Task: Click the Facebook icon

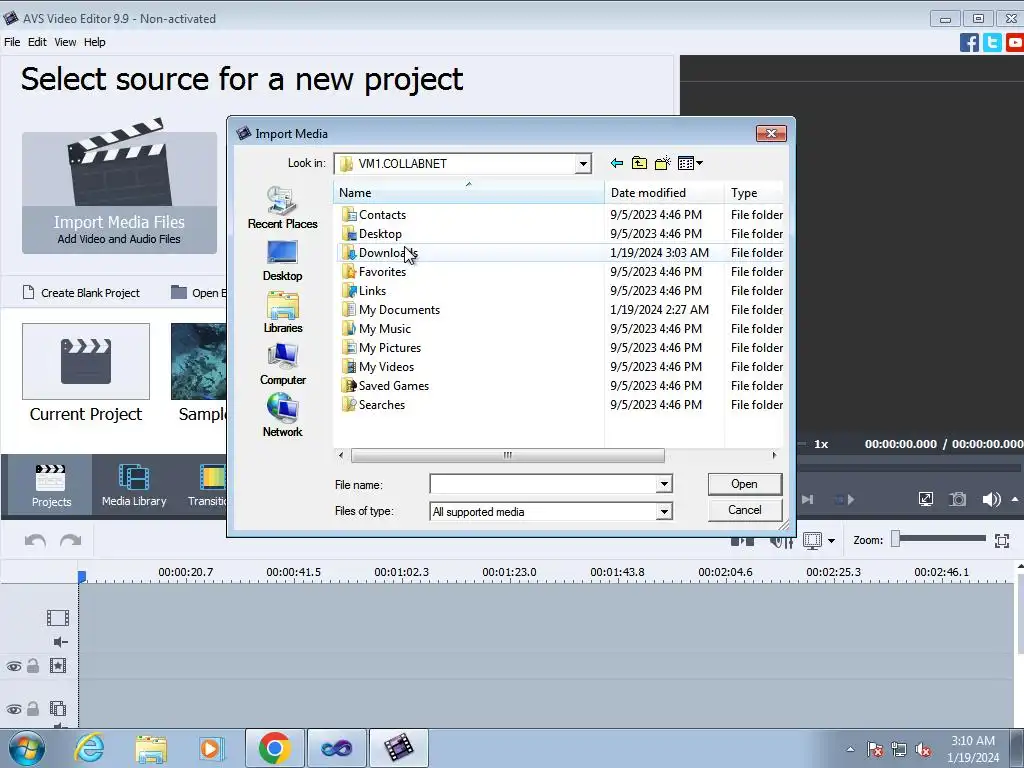Action: point(969,43)
